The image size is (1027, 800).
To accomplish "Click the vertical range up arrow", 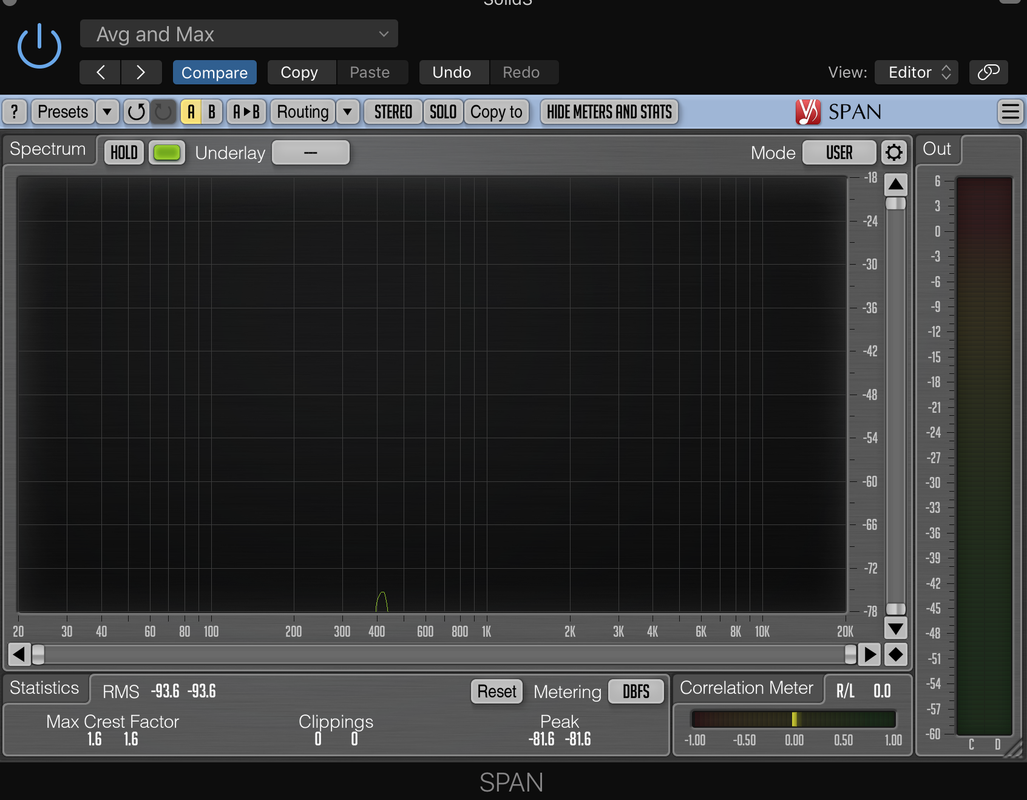I will point(895,184).
